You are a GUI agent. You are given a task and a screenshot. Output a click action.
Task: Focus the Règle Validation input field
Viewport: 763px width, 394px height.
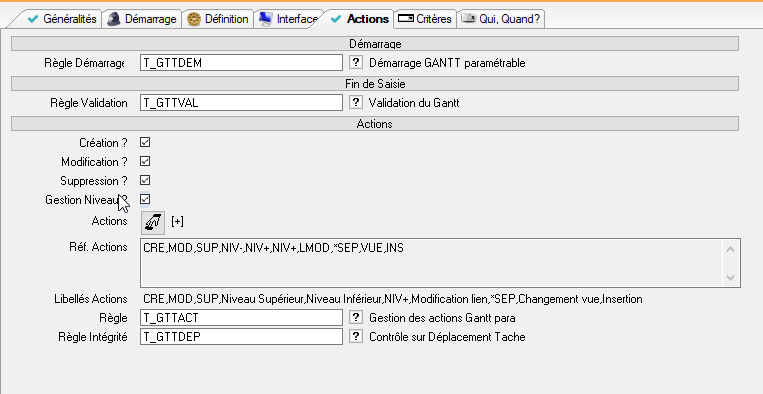[241, 103]
